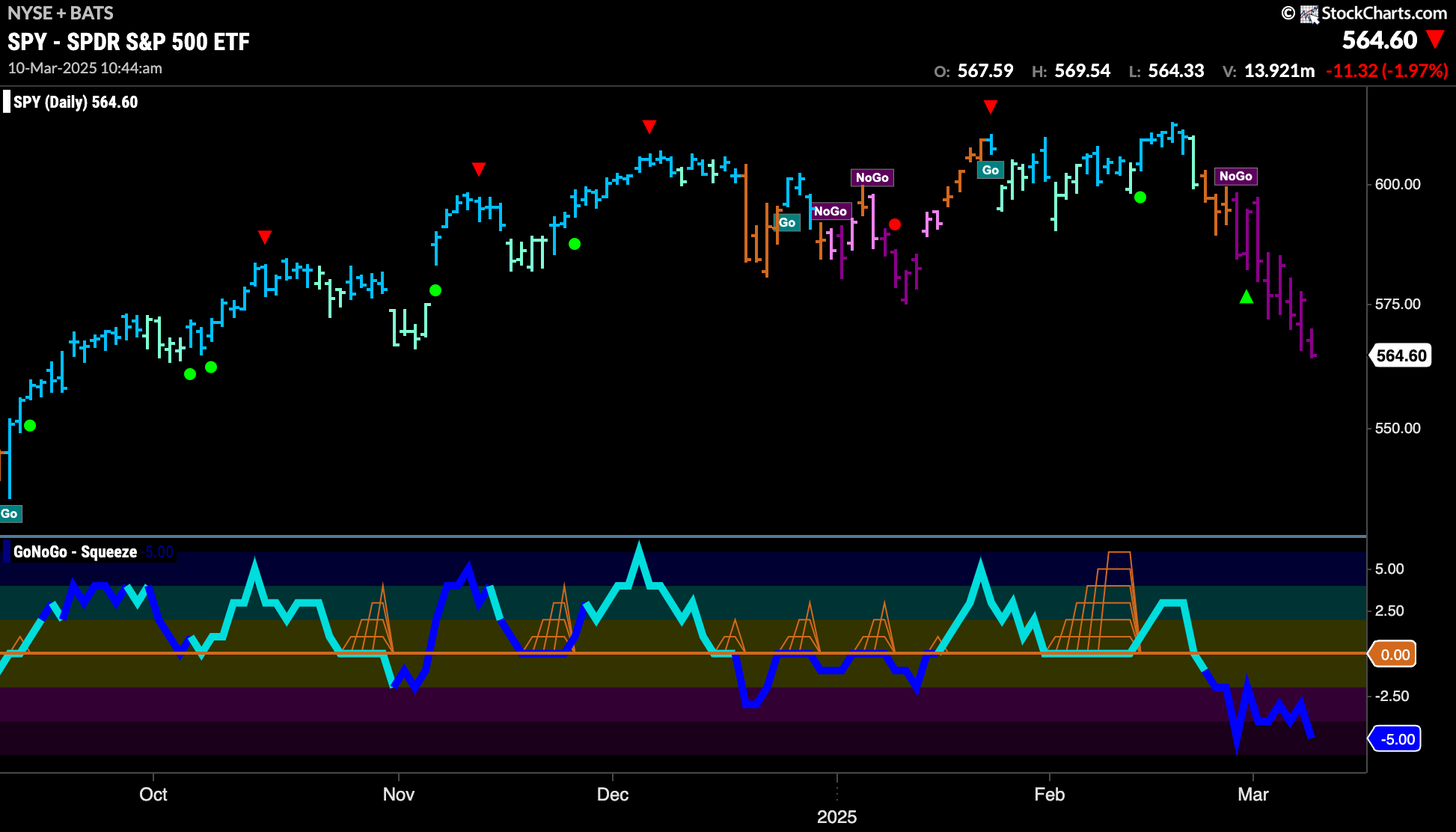Click the Nov label on the time axis

(x=399, y=794)
